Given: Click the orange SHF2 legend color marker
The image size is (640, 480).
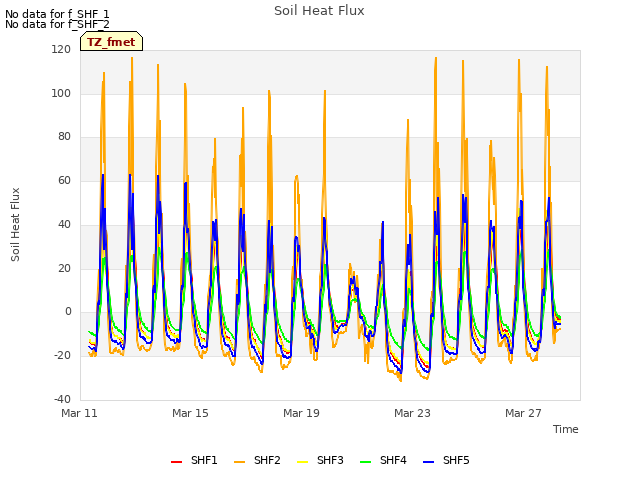Looking at the screenshot, I should [240, 462].
